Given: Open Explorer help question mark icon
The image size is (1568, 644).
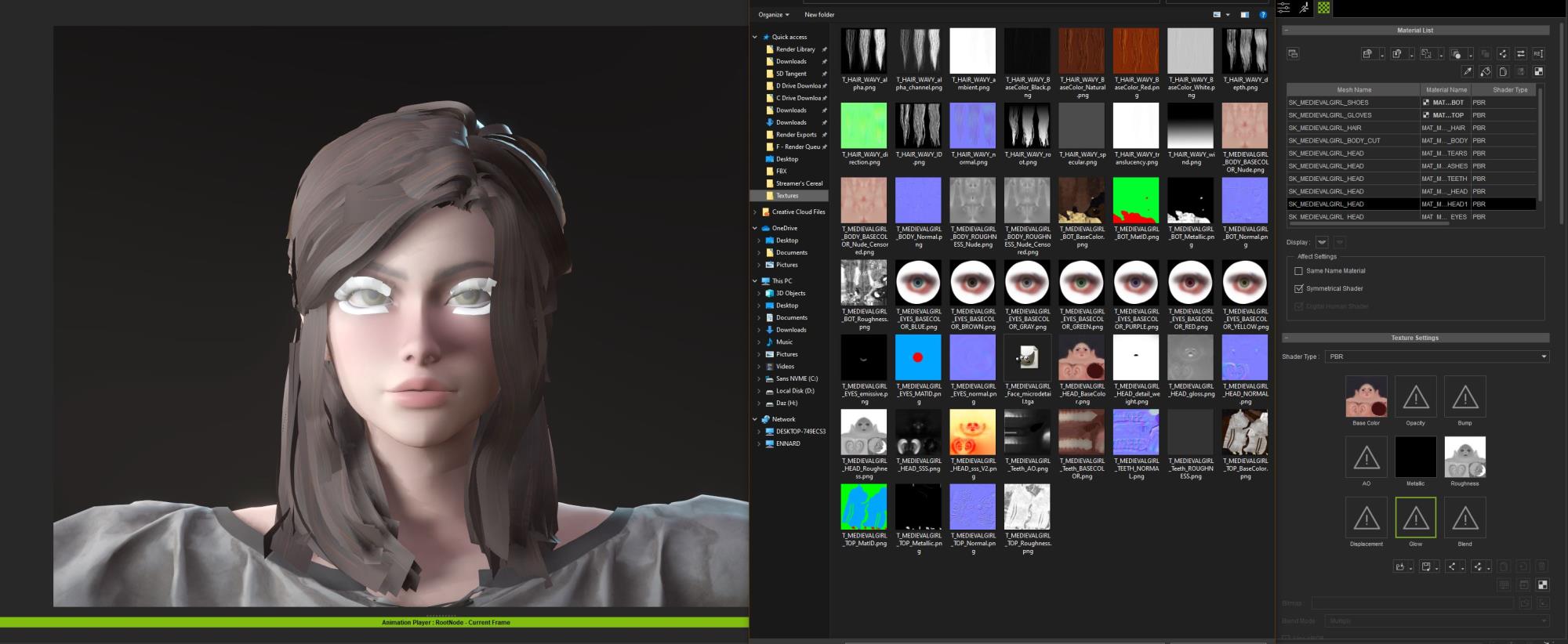Looking at the screenshot, I should click(x=1263, y=15).
